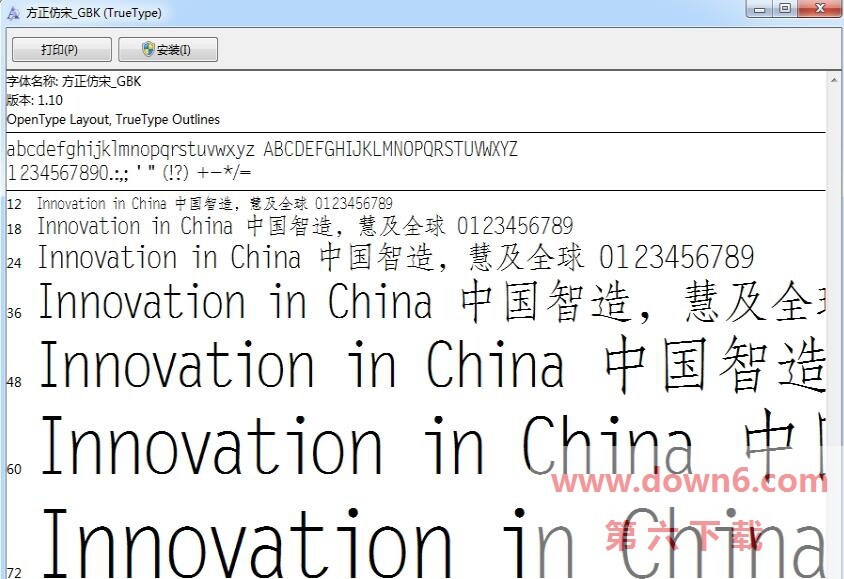Click the OpenType Layout, TrueType Outlines text

[x=113, y=119]
